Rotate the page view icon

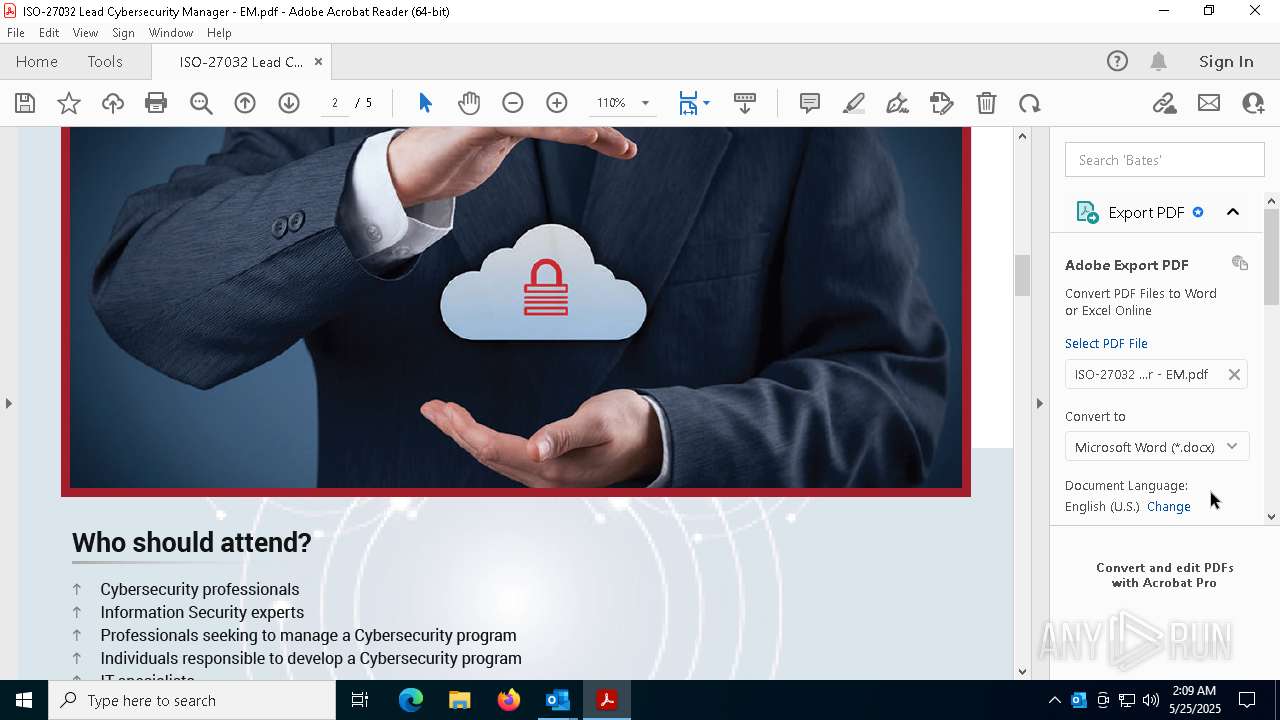pyautogui.click(x=1030, y=103)
